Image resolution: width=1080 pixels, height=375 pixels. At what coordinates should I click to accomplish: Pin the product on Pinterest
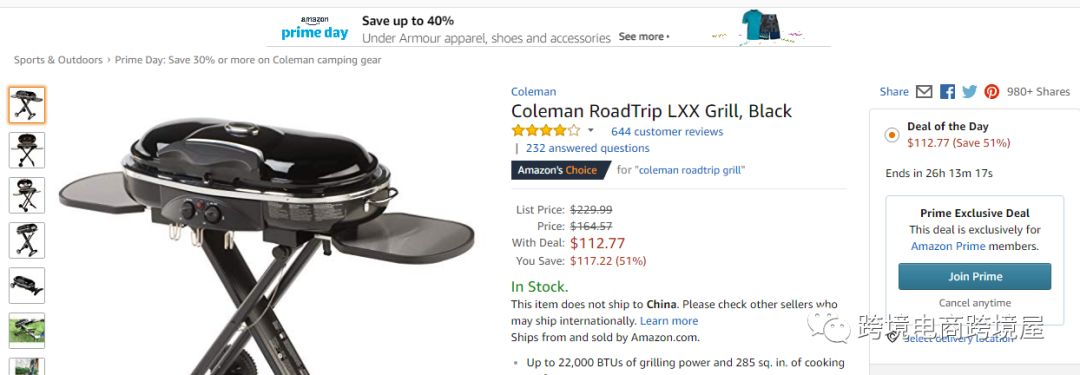tap(992, 92)
